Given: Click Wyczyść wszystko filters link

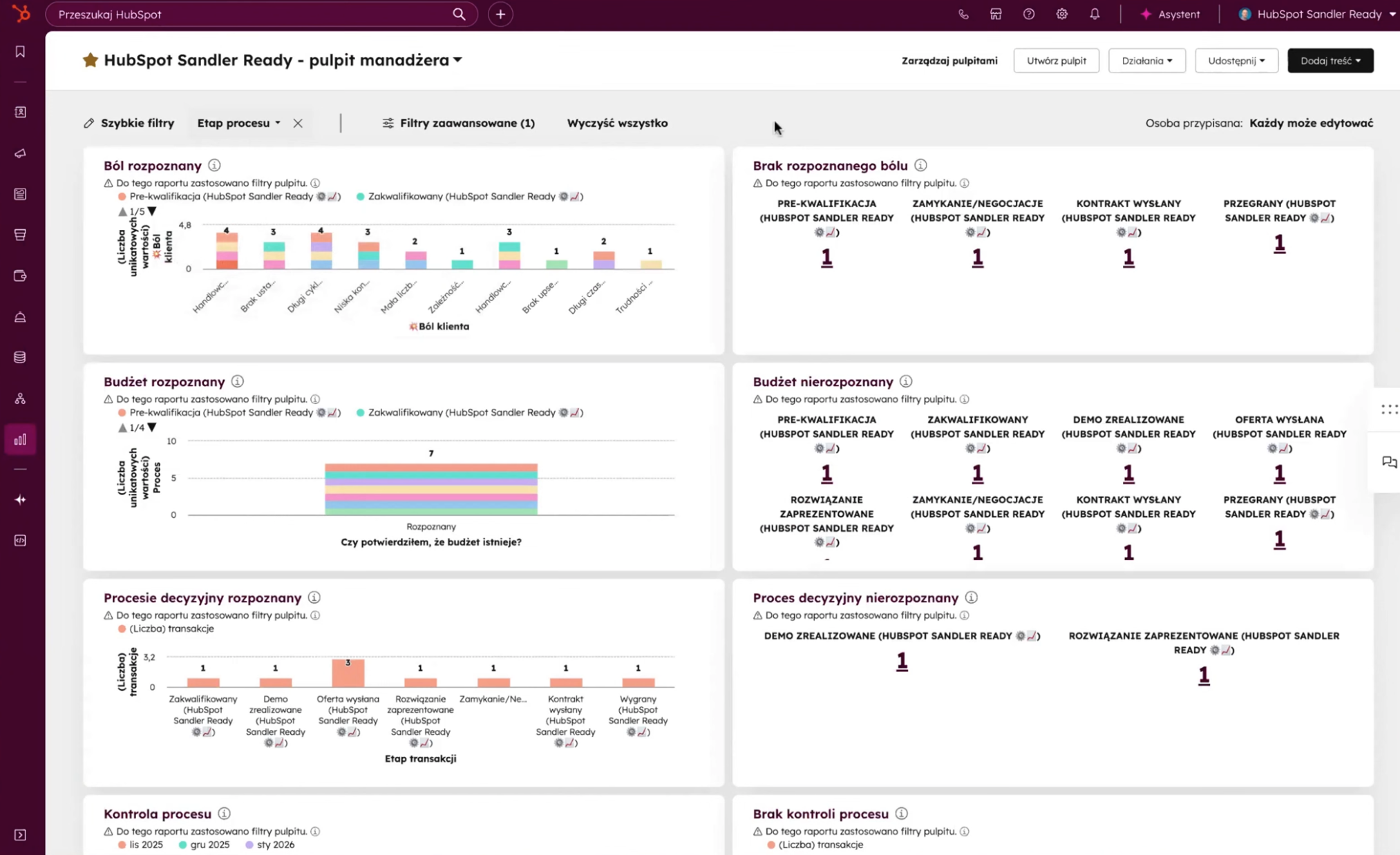Looking at the screenshot, I should click(617, 123).
